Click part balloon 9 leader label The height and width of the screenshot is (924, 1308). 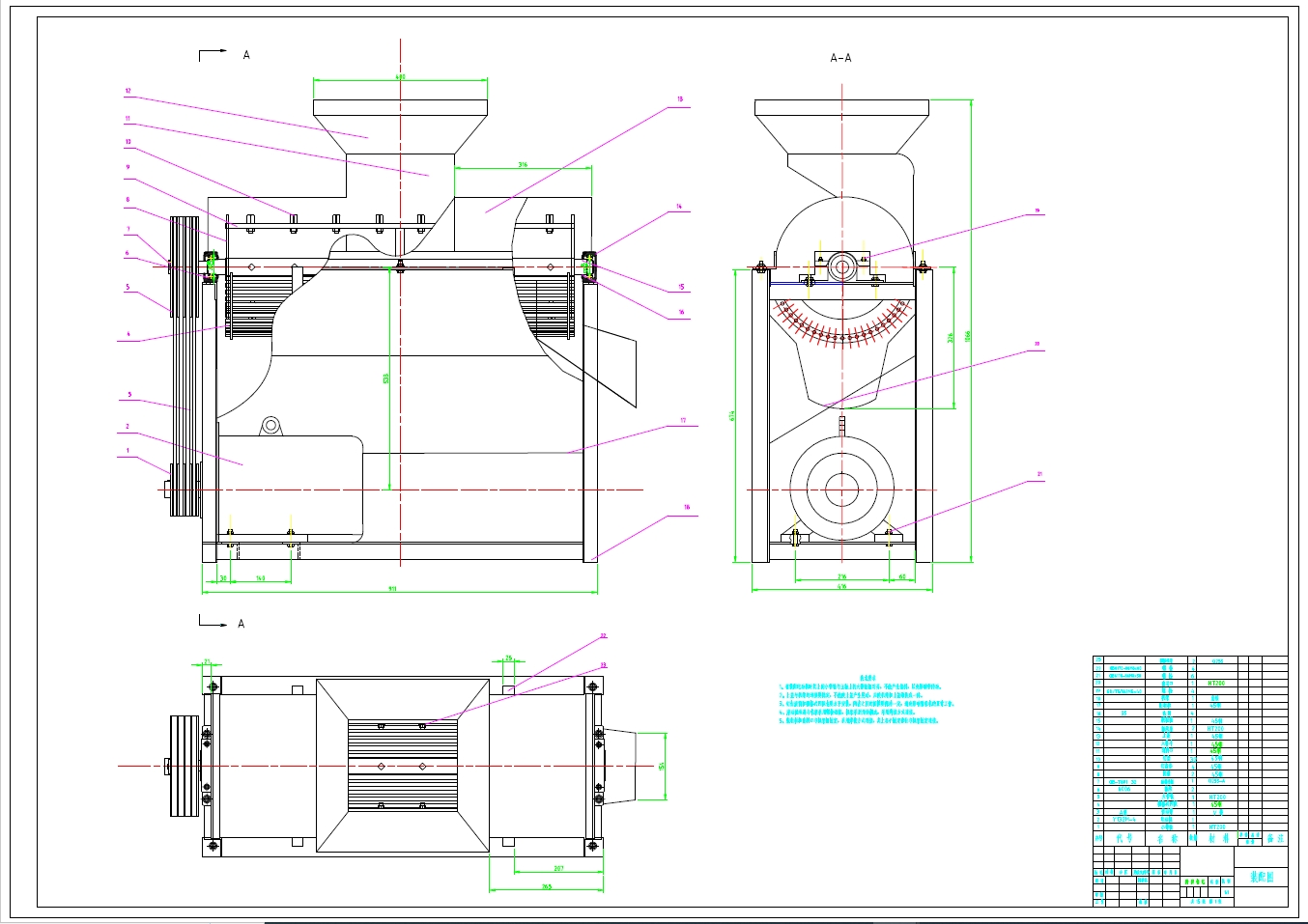(x=127, y=166)
